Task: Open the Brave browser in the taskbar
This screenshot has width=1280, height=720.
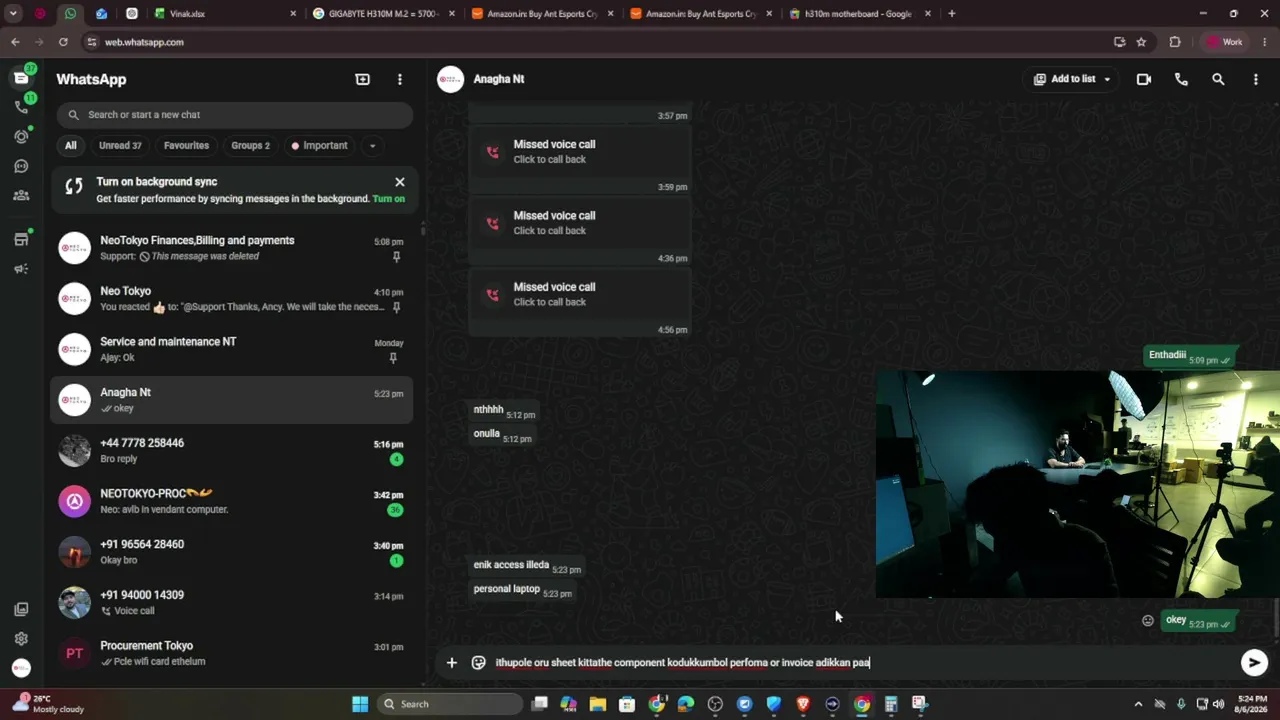Action: pyautogui.click(x=803, y=704)
